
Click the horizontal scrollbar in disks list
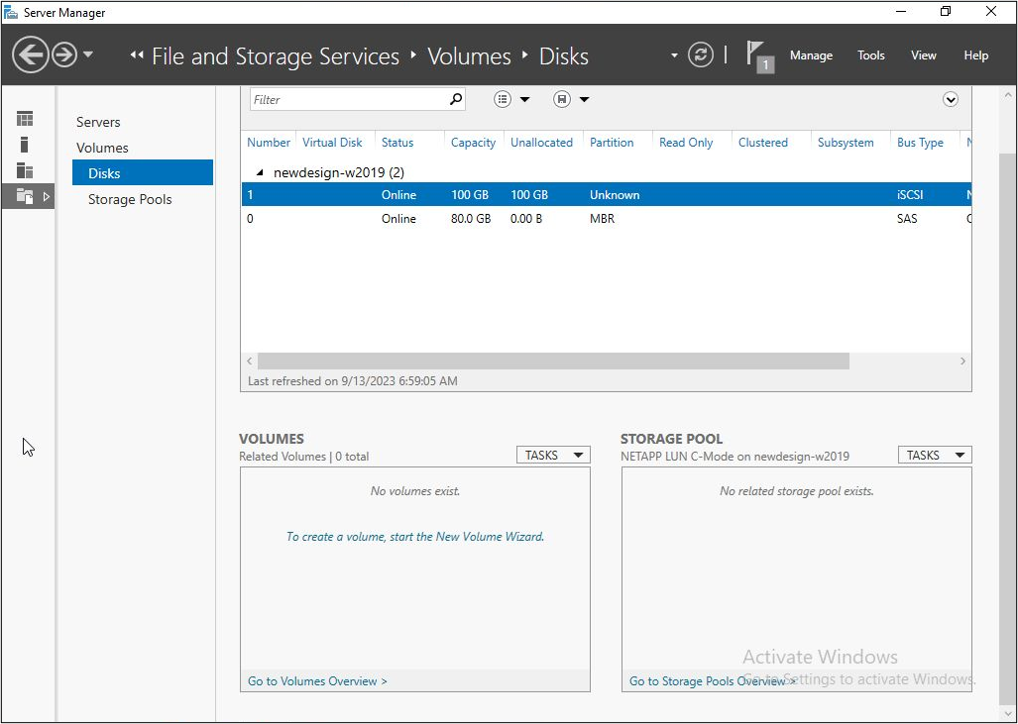click(x=552, y=361)
